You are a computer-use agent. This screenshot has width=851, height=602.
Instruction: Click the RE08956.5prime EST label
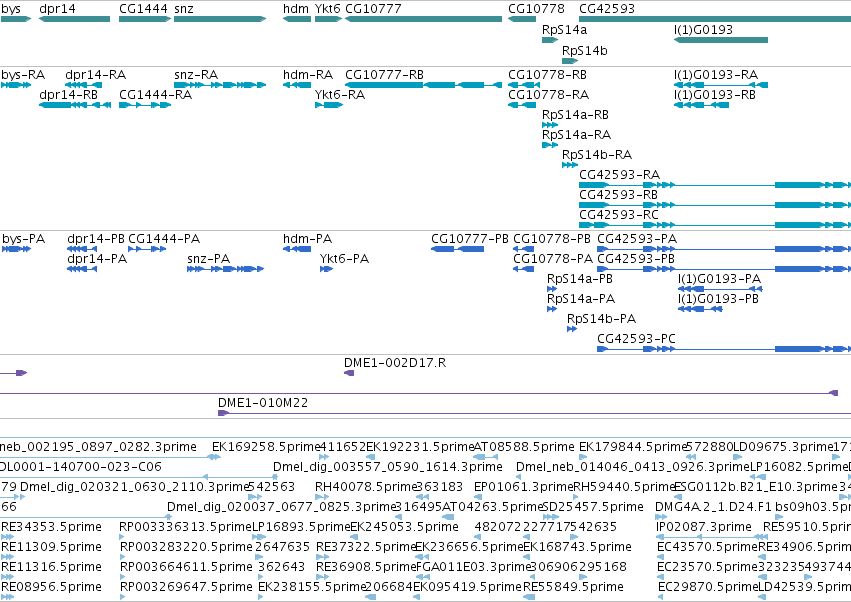51,587
